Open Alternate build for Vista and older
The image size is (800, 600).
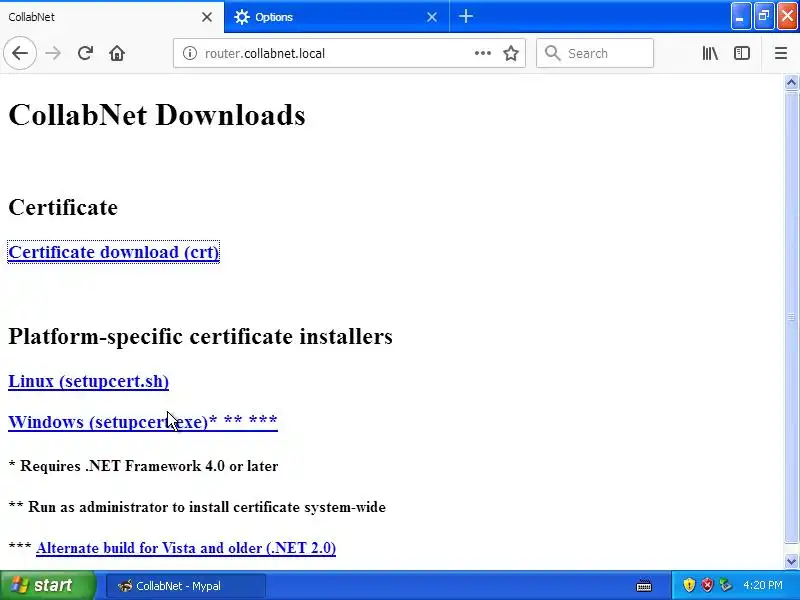[x=186, y=548]
